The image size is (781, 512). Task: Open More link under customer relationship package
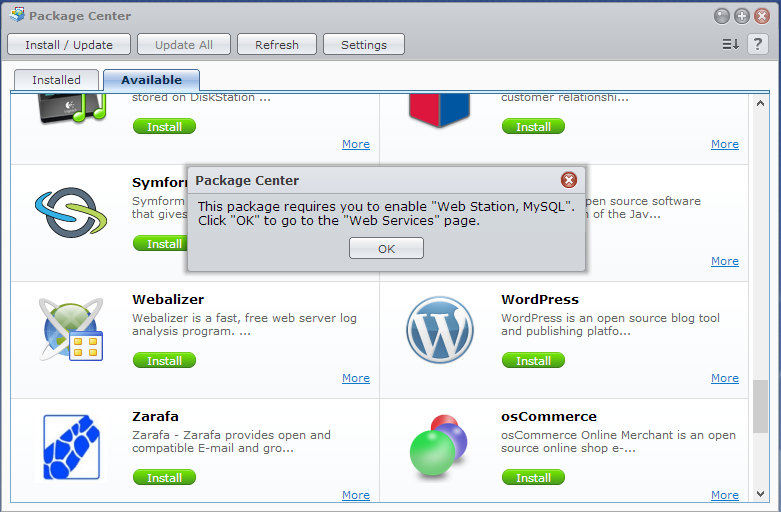[725, 144]
